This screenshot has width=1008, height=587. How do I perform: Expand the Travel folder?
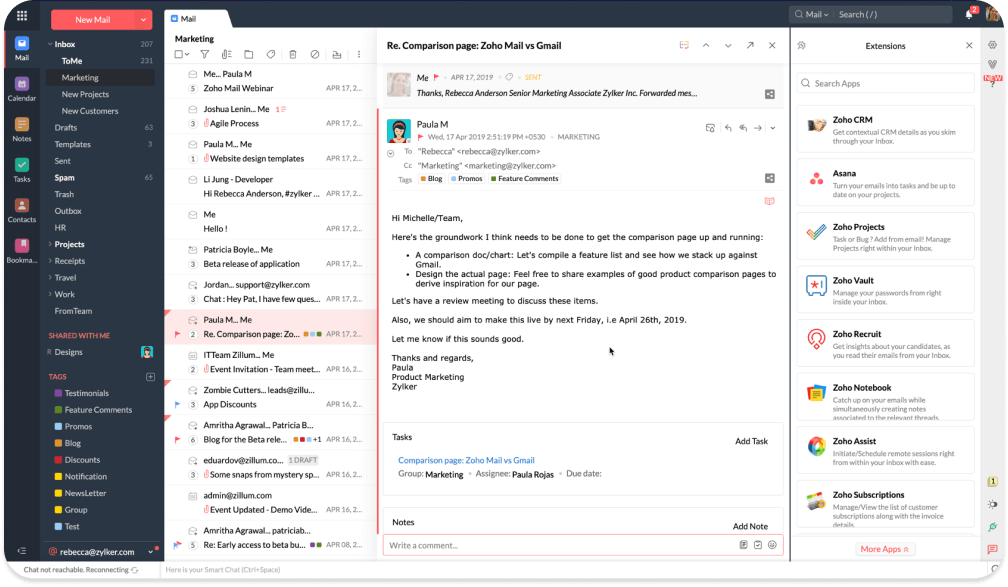click(50, 278)
